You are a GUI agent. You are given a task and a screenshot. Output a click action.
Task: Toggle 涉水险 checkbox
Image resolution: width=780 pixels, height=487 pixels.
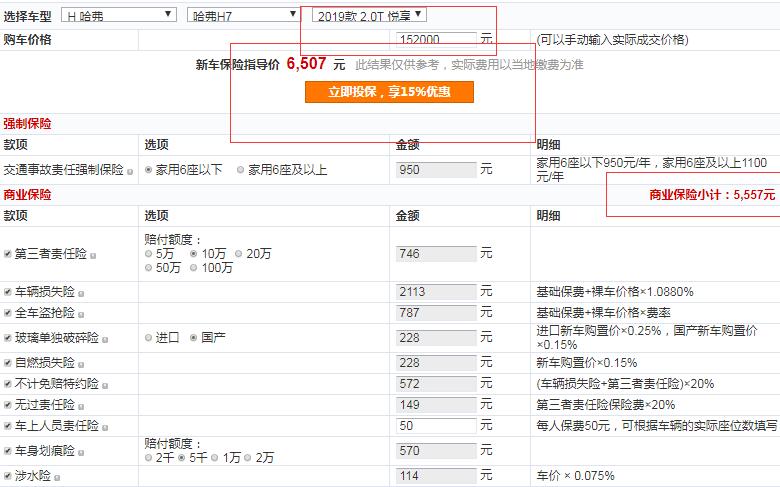click(x=7, y=476)
